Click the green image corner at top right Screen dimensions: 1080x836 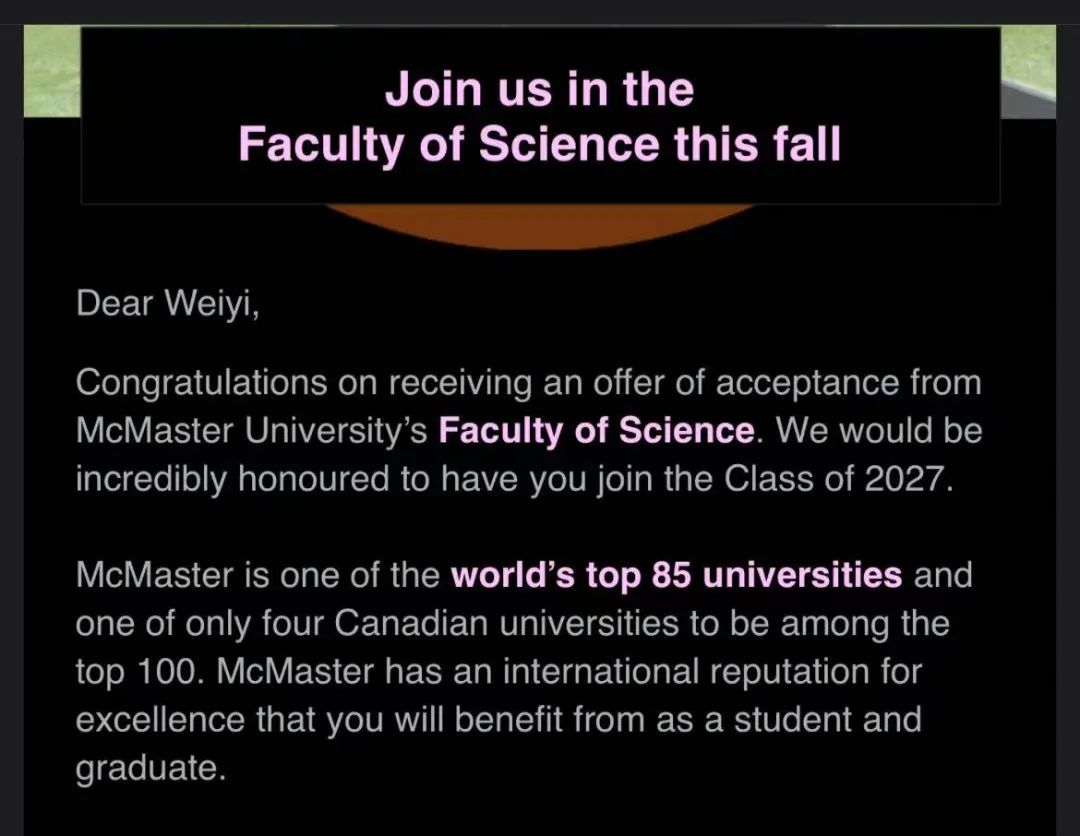tap(1028, 71)
